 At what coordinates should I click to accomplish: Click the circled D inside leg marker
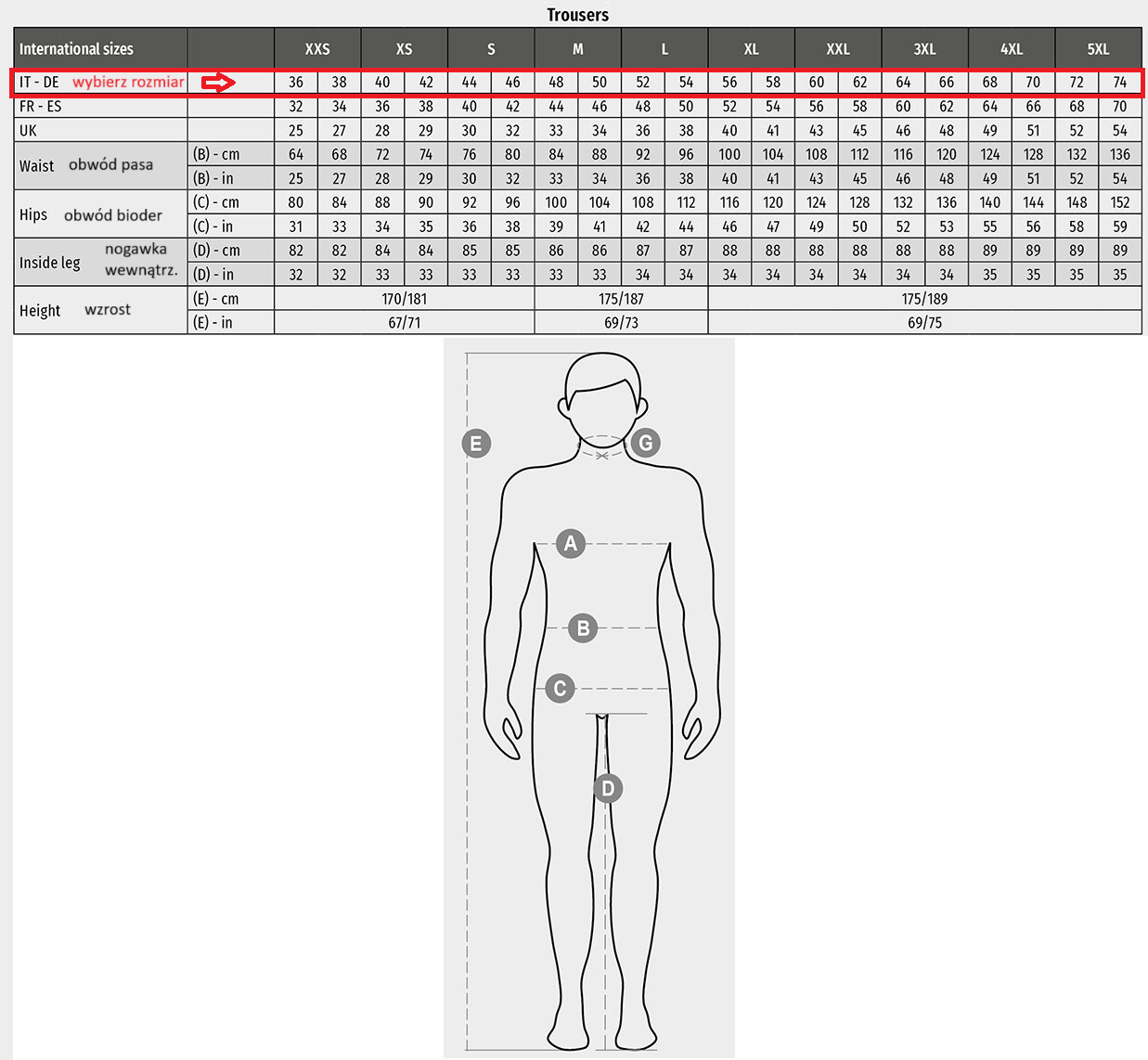pyautogui.click(x=608, y=789)
